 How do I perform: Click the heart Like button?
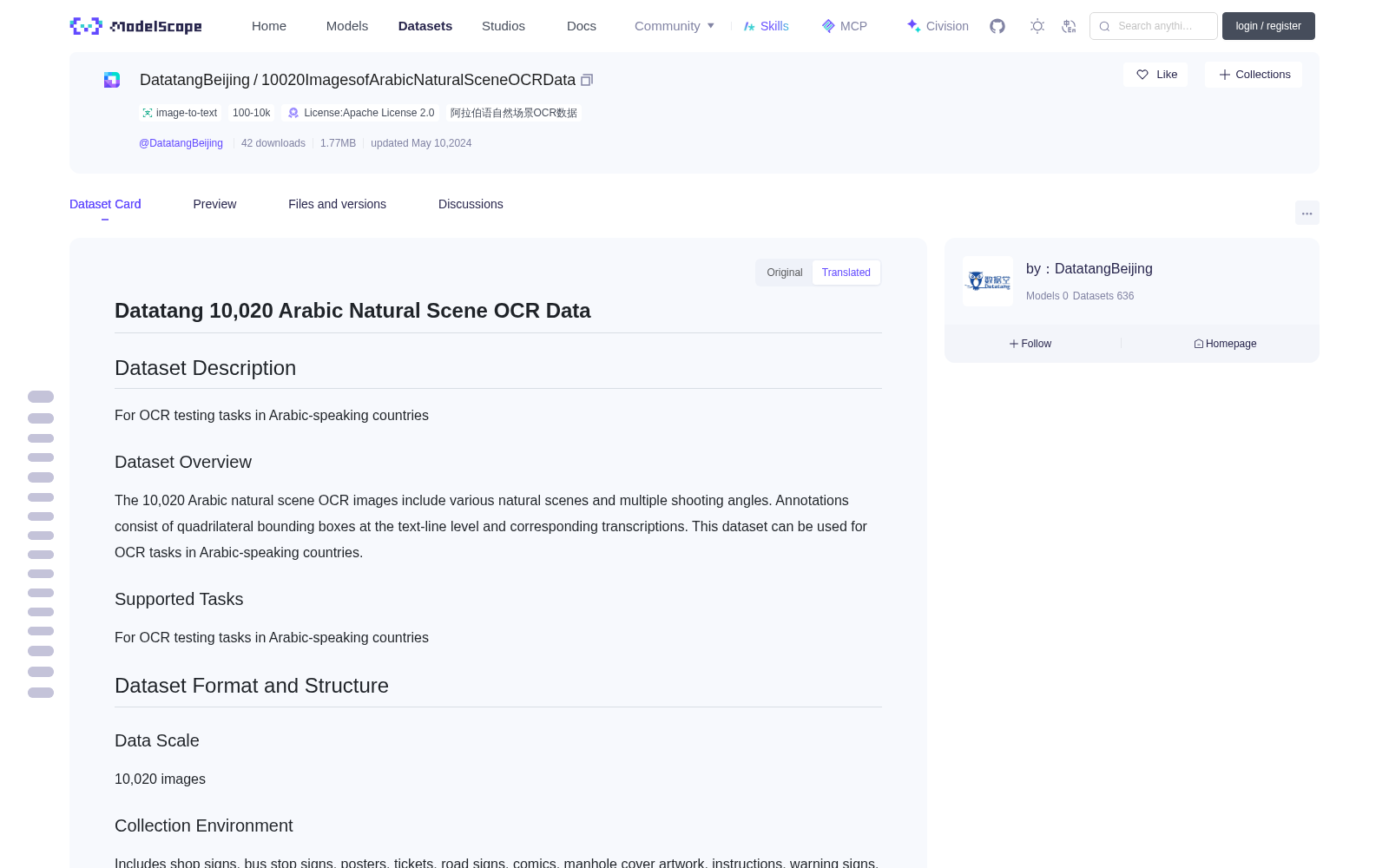[1155, 75]
